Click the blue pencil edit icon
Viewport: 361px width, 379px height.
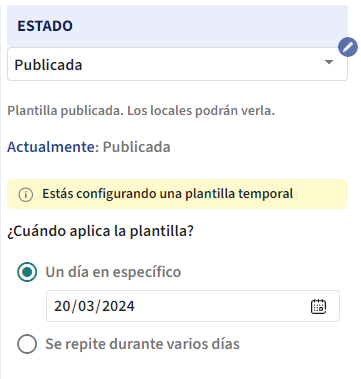click(x=348, y=47)
